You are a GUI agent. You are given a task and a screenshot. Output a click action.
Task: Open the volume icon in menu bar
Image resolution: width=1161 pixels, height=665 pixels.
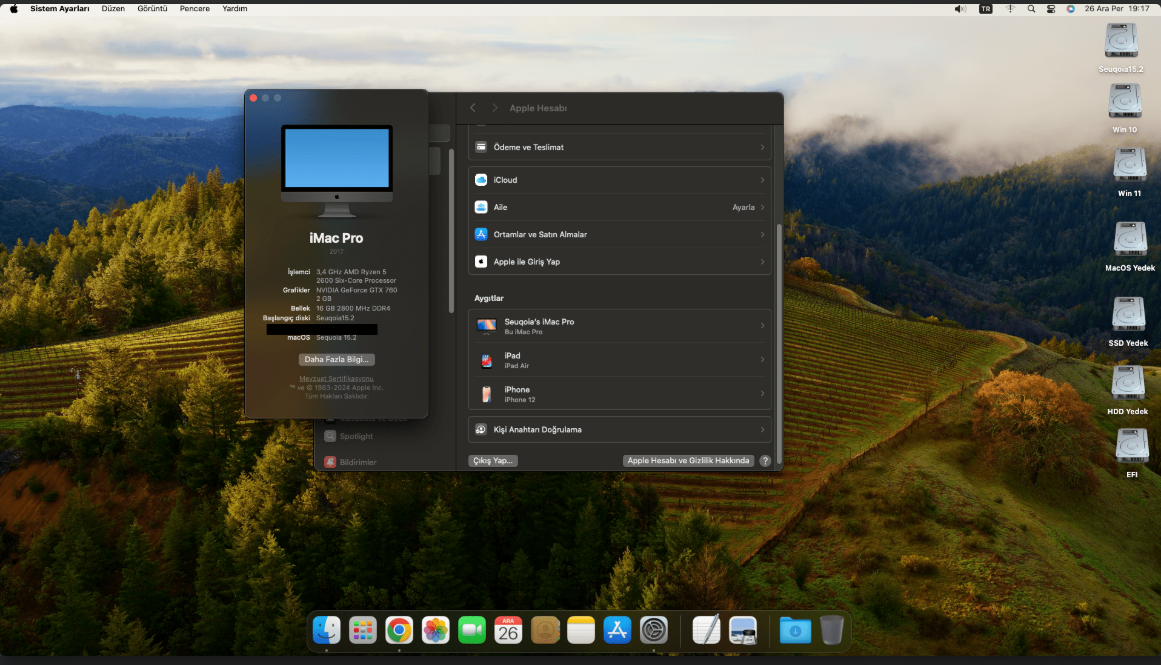coord(960,9)
